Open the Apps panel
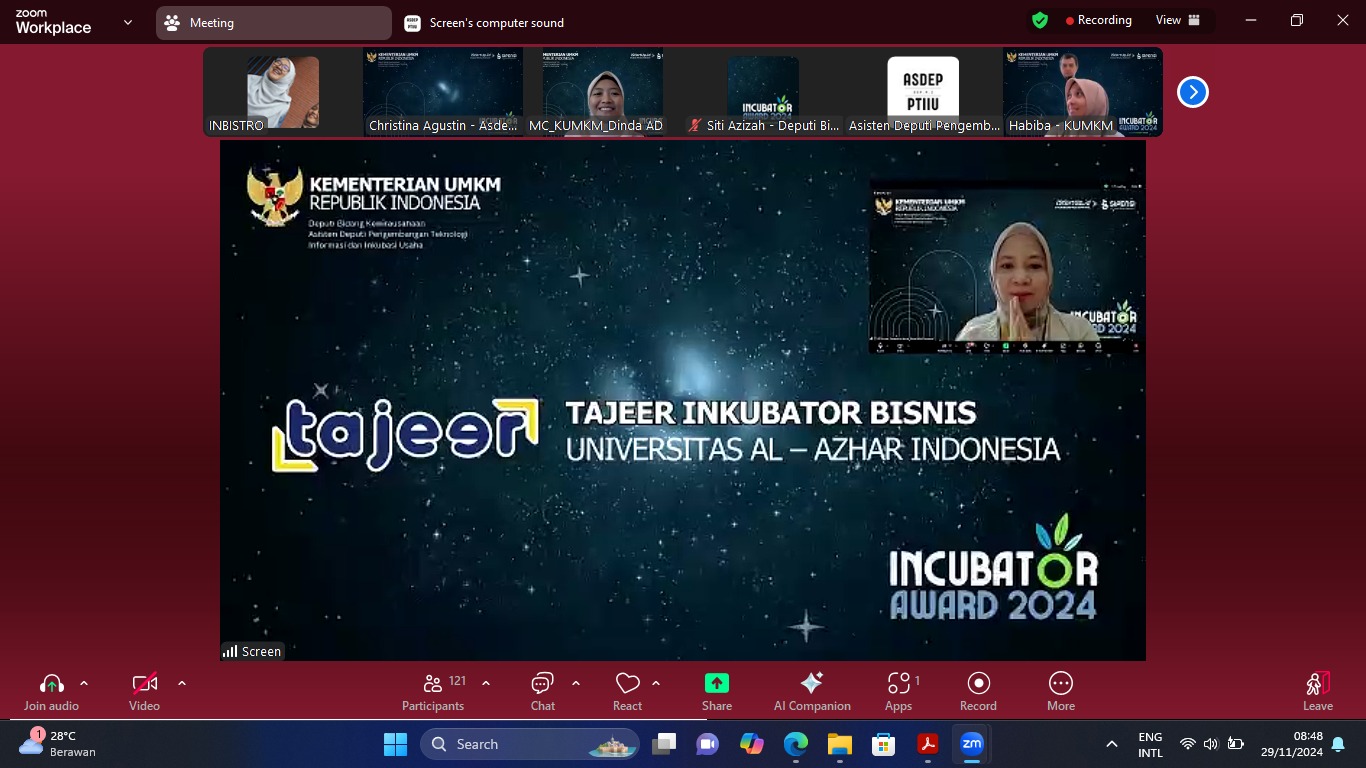The height and width of the screenshot is (768, 1366). tap(899, 692)
